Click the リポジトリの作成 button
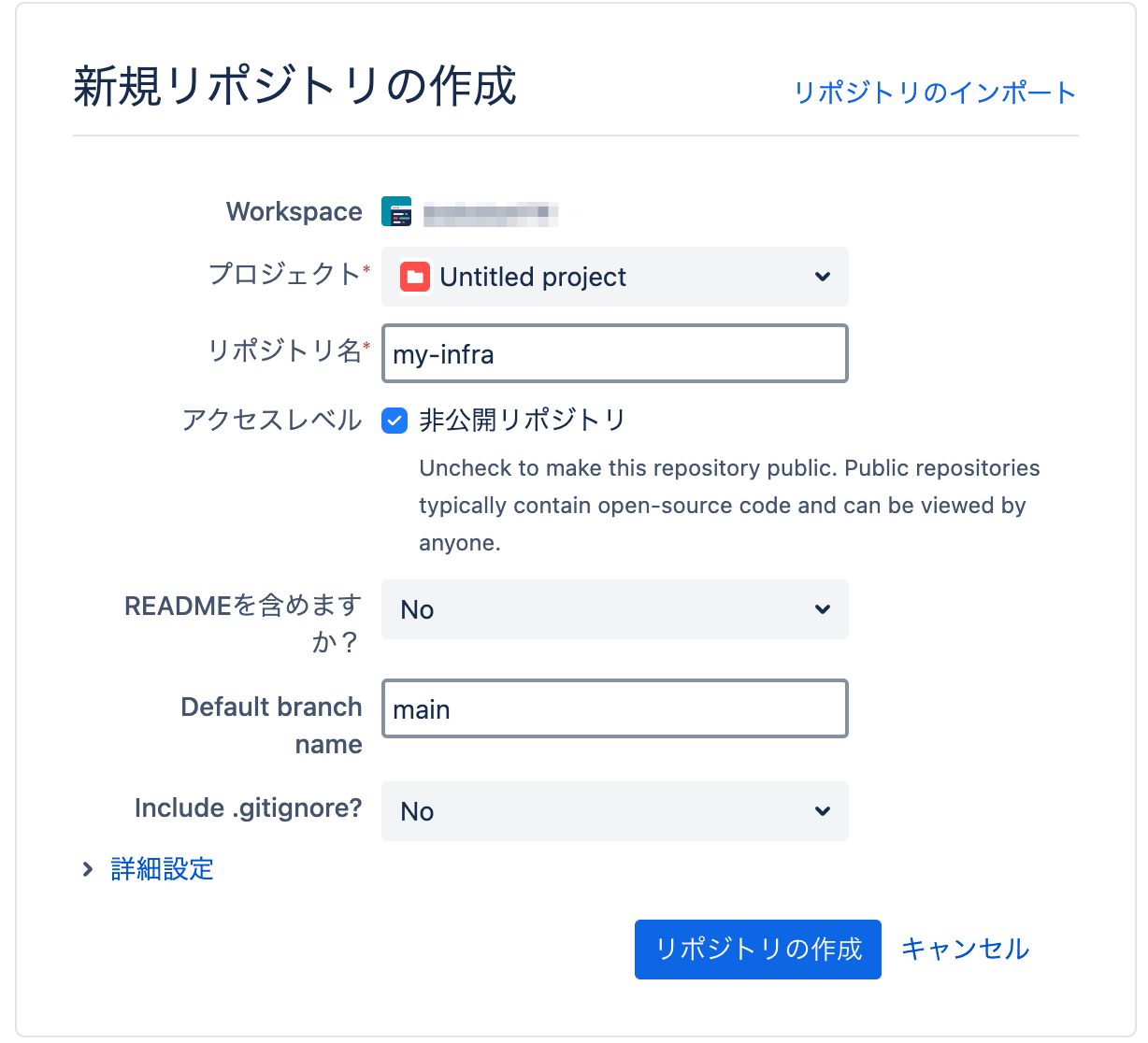The image size is (1148, 1043). coord(758,950)
